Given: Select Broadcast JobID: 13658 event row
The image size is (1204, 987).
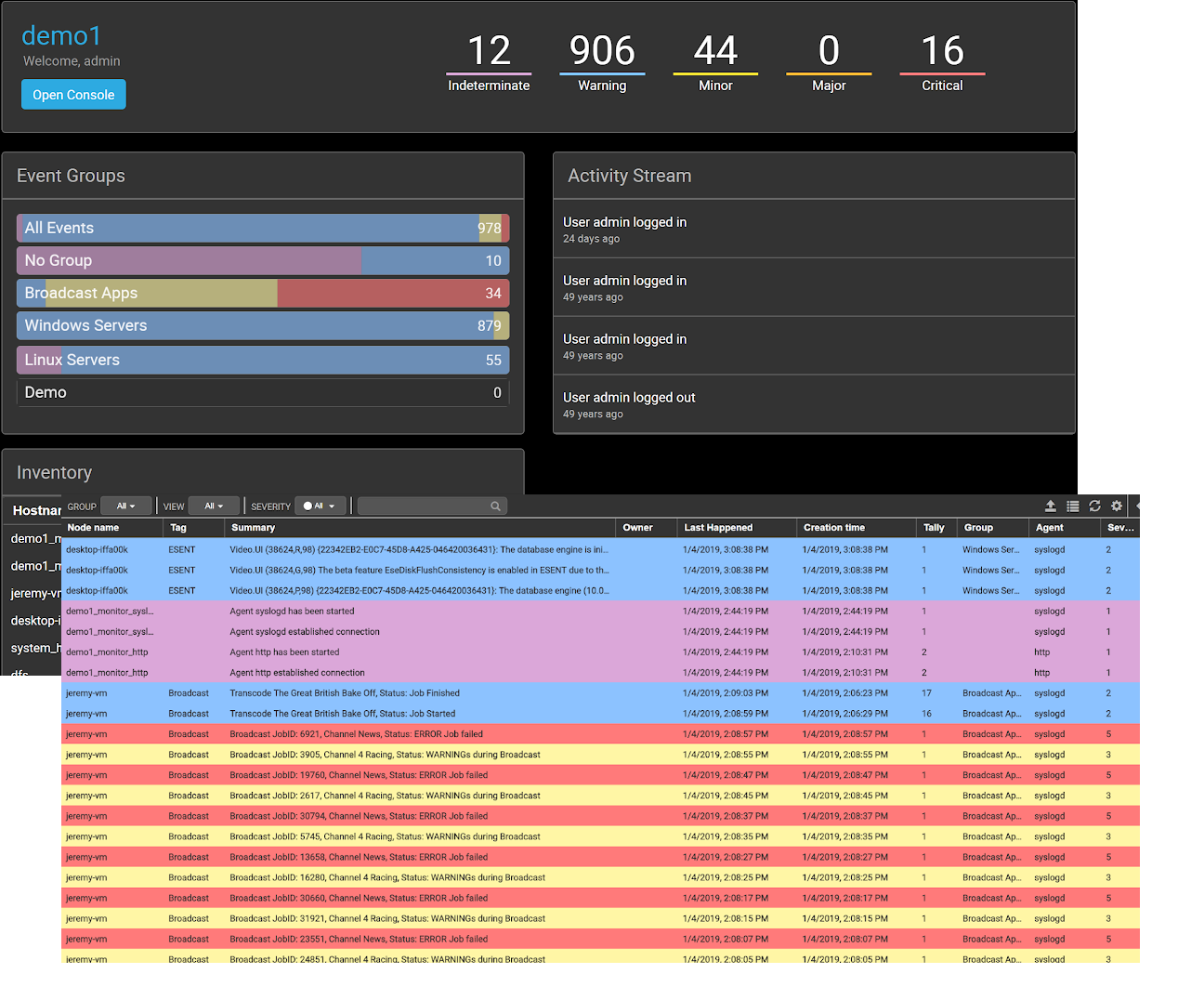Looking at the screenshot, I should [x=600, y=856].
